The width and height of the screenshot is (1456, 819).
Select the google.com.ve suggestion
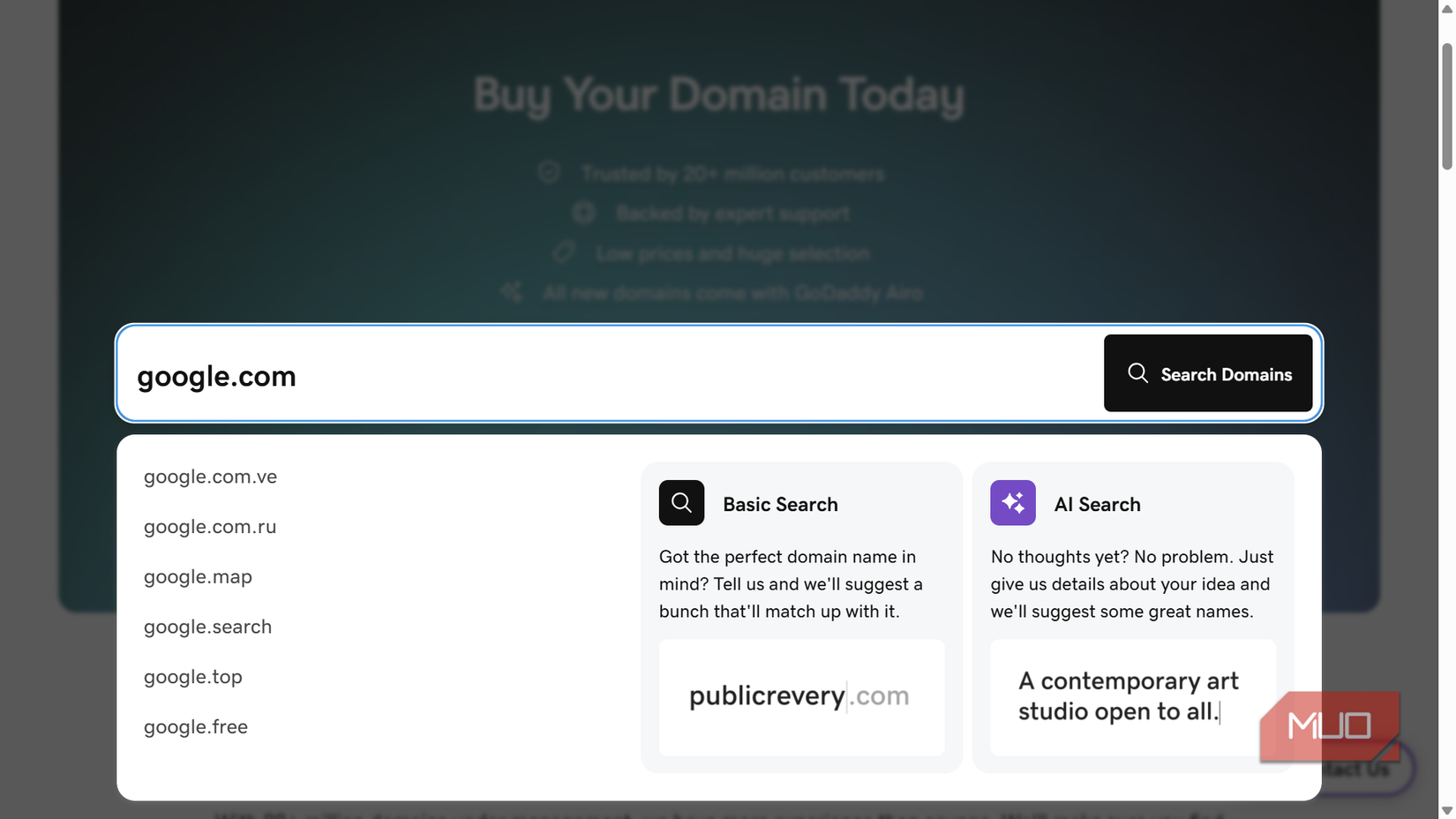pos(210,477)
